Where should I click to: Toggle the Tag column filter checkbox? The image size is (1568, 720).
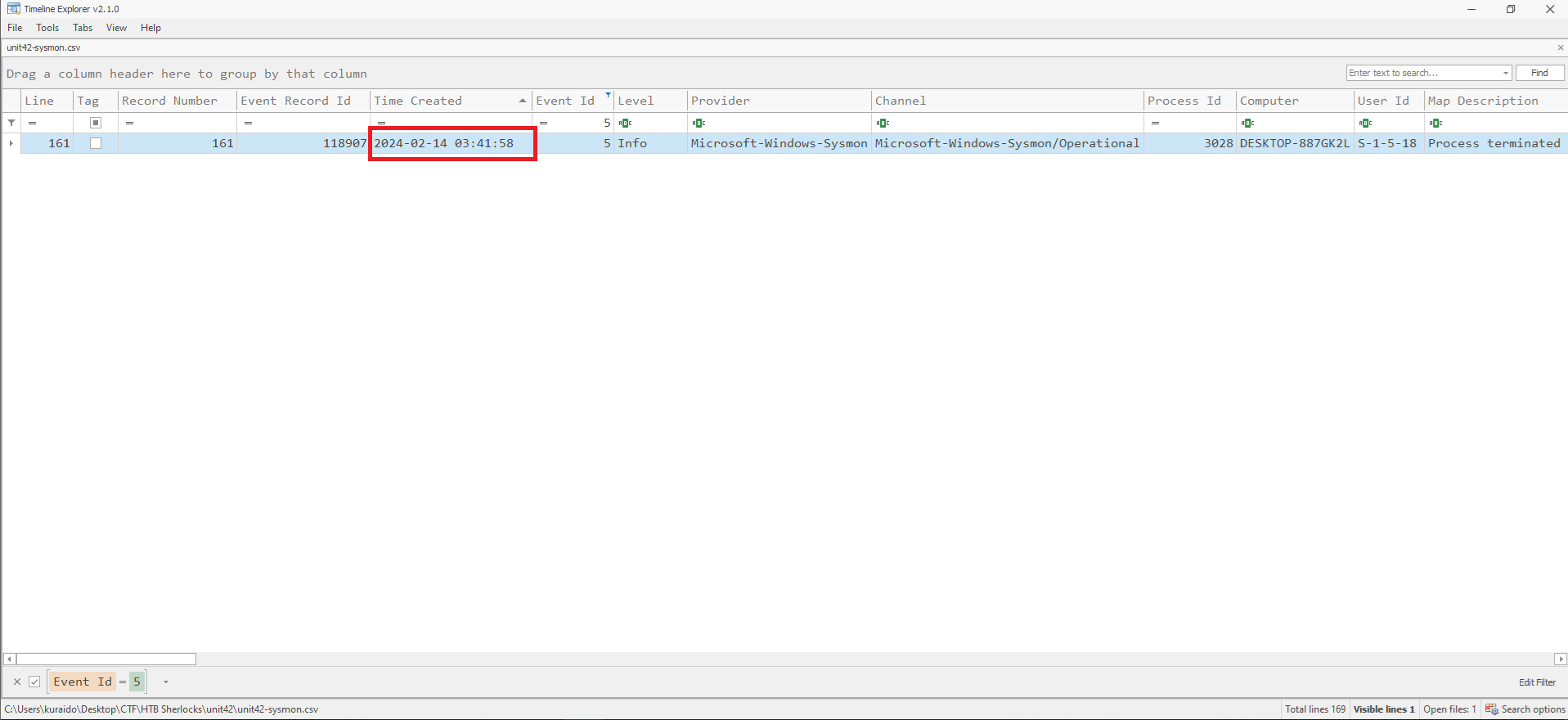pos(96,123)
